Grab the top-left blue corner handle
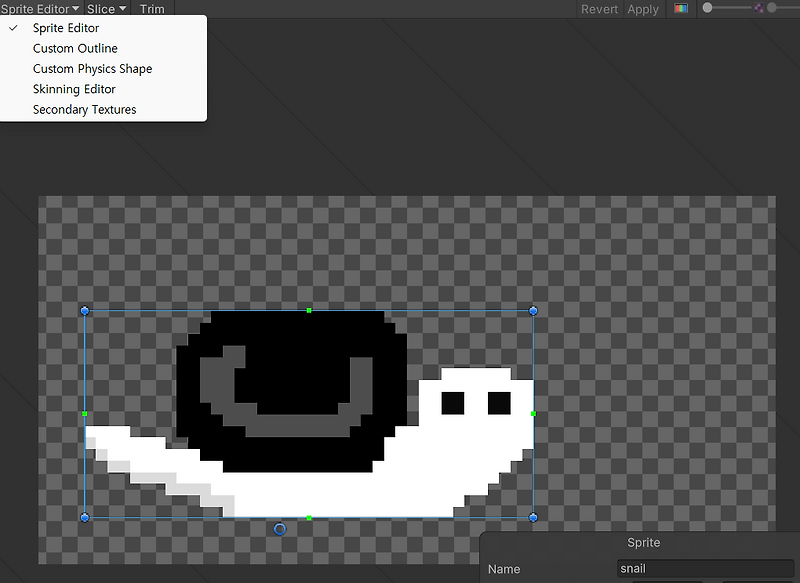 85,311
